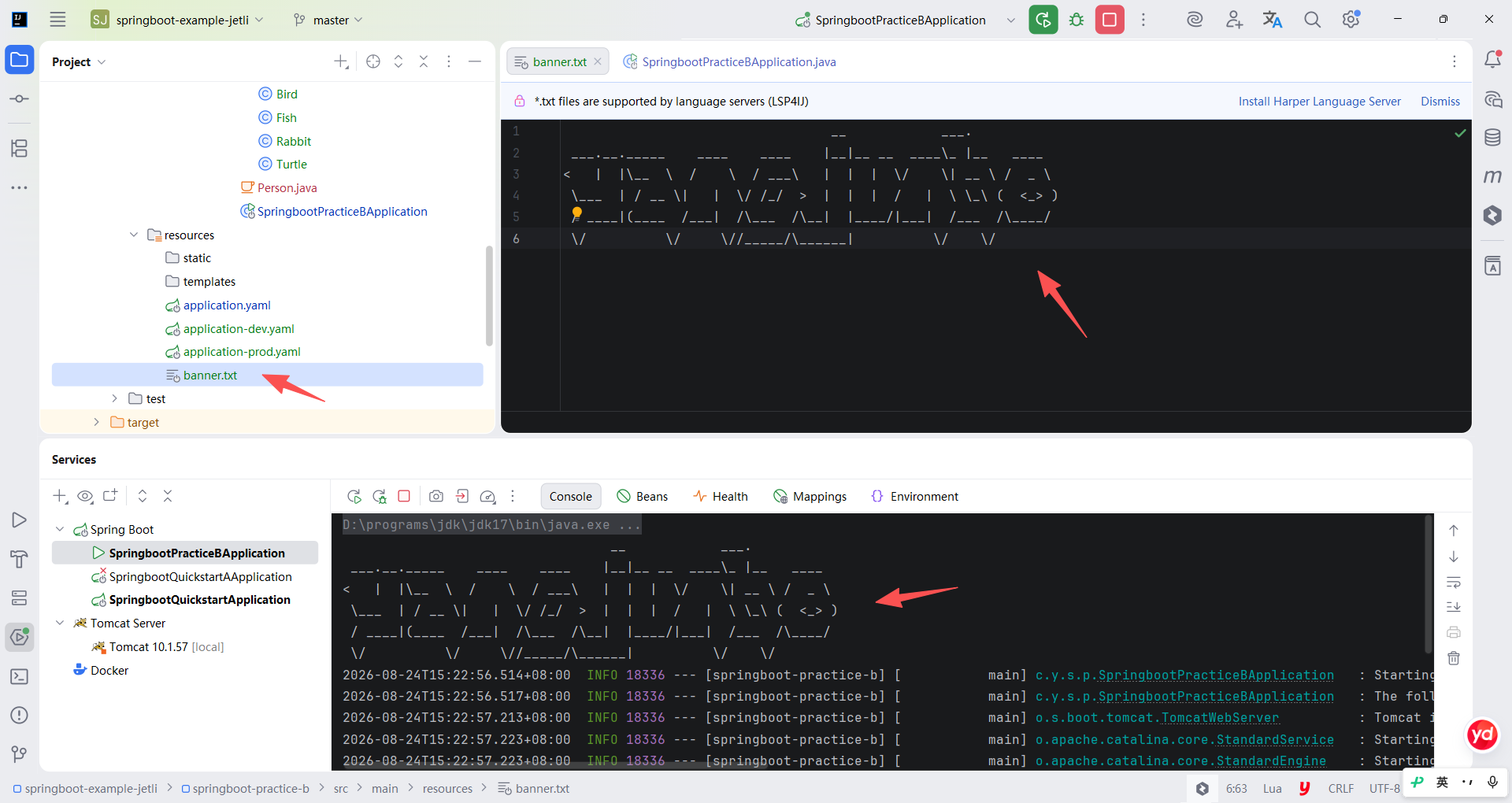1512x803 pixels.
Task: Add new file or directory in Project panel
Action: [x=341, y=61]
